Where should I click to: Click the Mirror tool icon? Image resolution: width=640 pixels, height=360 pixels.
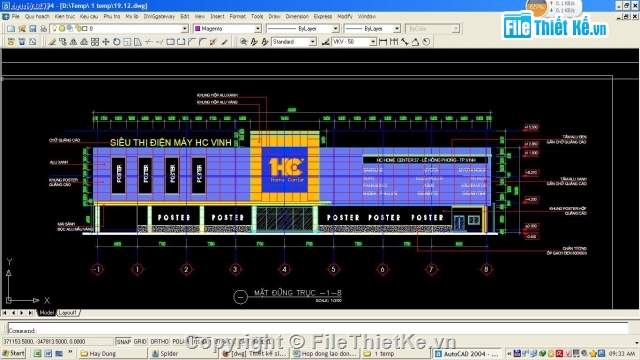coord(73,42)
